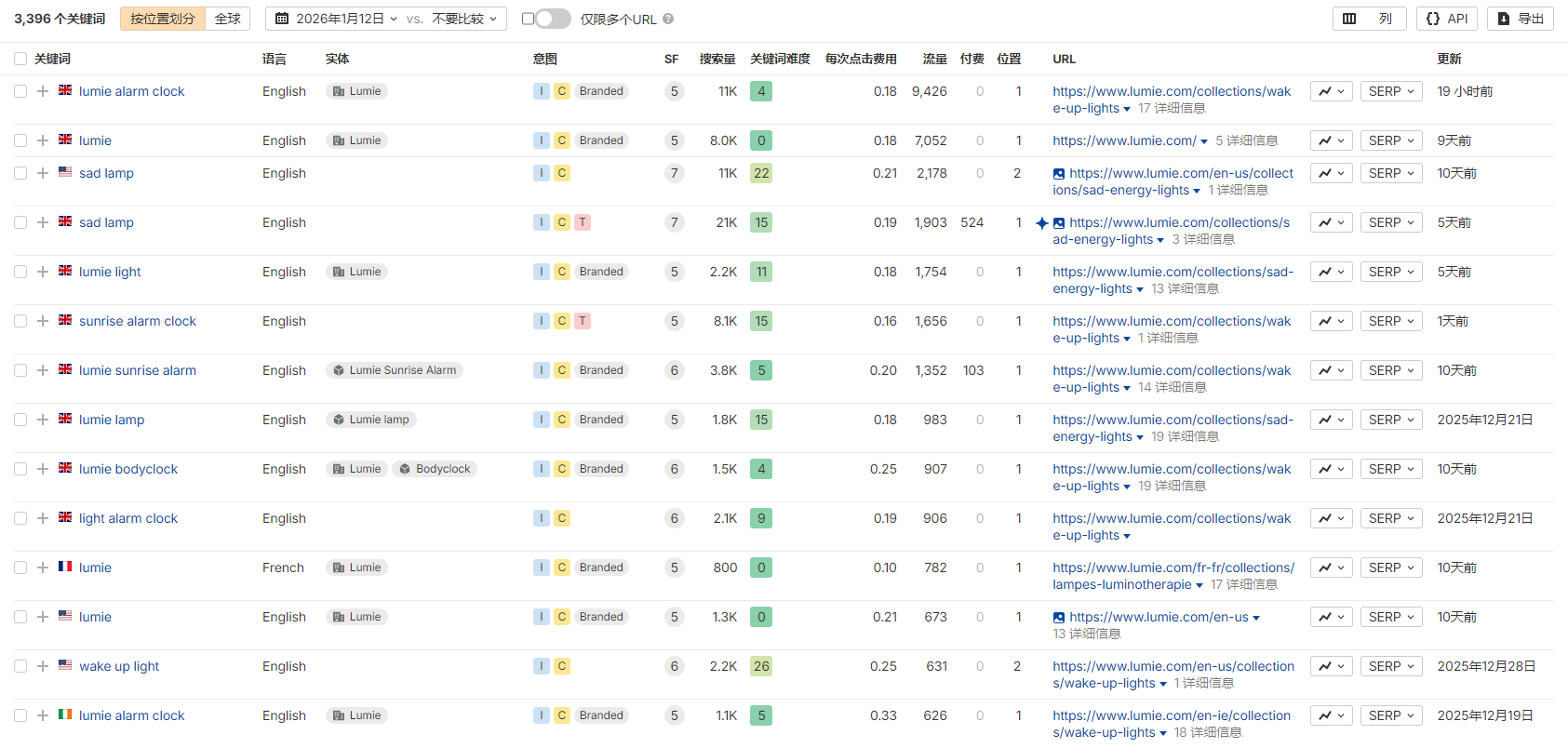The height and width of the screenshot is (748, 1568).
Task: Open the 不要比较 comparison dropdown
Action: click(x=464, y=19)
